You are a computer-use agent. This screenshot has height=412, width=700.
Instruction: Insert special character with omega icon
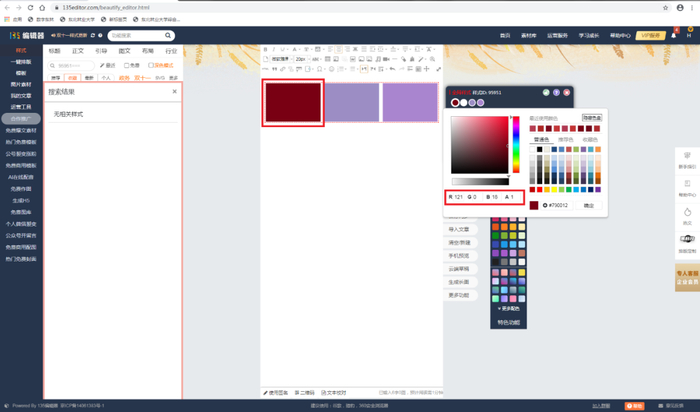(x=319, y=69)
